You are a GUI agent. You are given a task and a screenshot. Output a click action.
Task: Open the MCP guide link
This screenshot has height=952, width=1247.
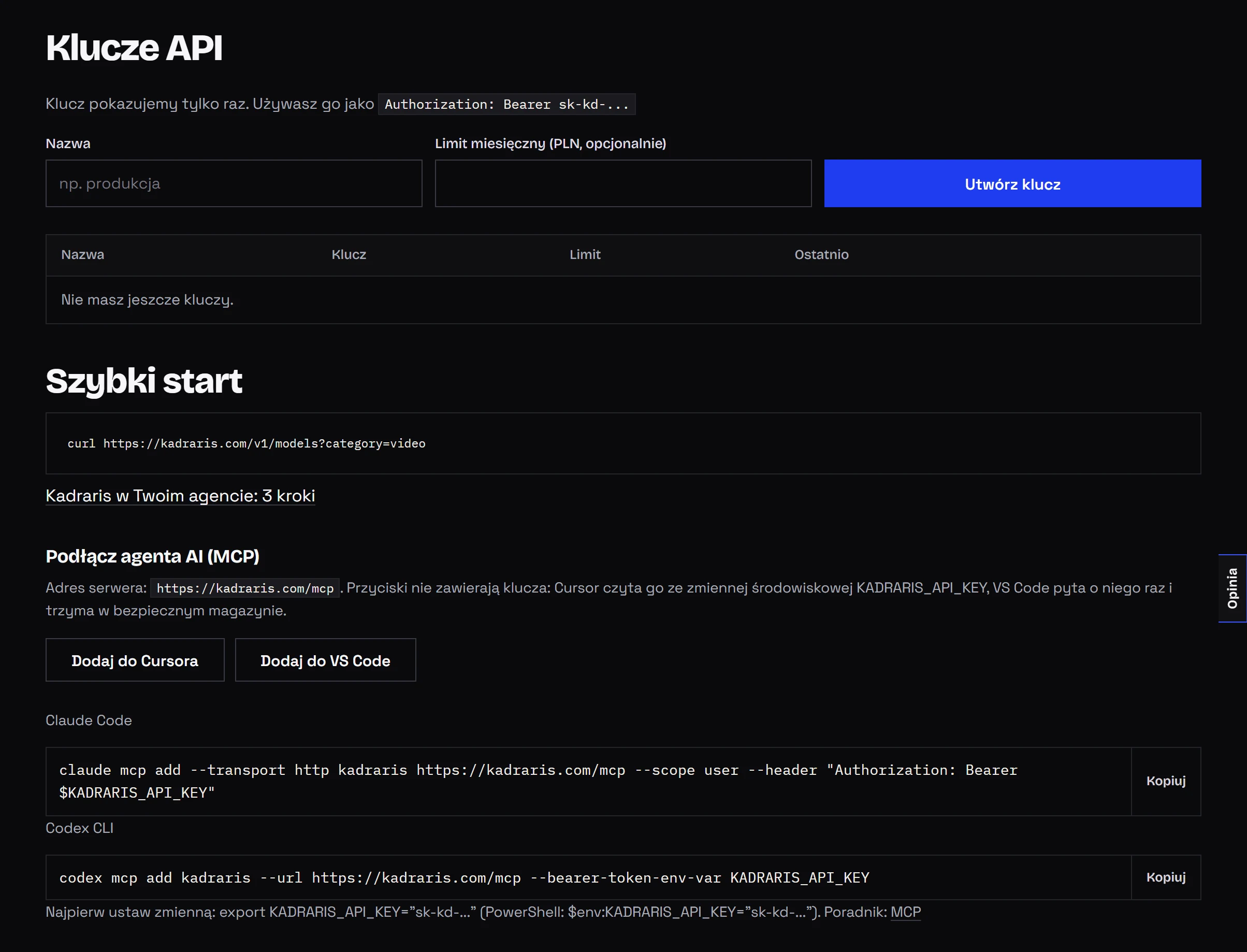(x=905, y=912)
